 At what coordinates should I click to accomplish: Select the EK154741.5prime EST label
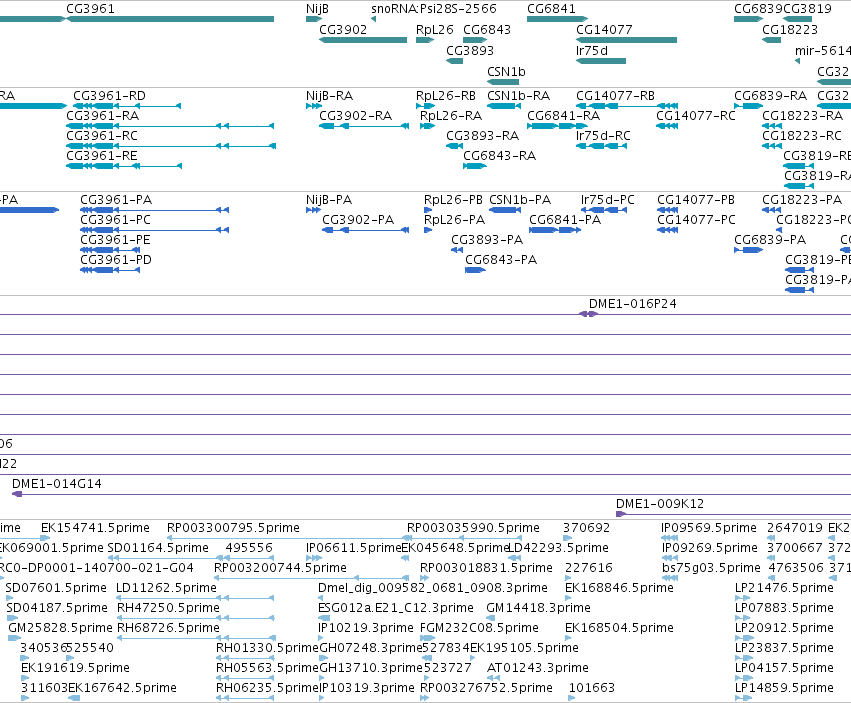(x=96, y=528)
